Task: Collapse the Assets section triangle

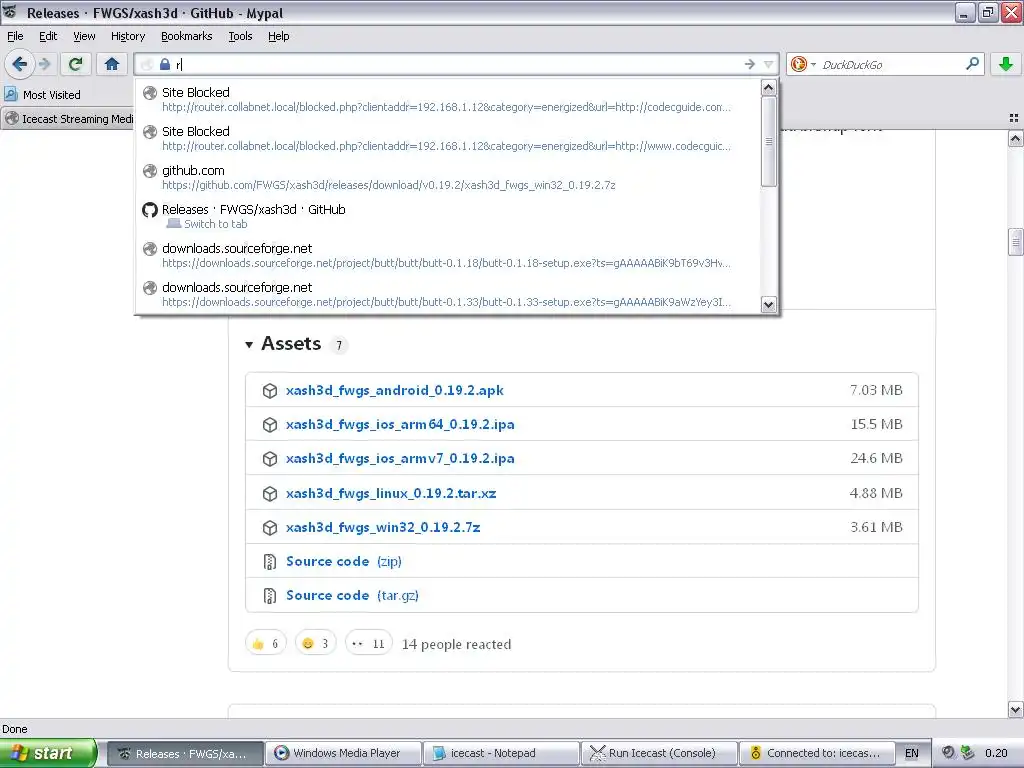Action: [x=249, y=344]
